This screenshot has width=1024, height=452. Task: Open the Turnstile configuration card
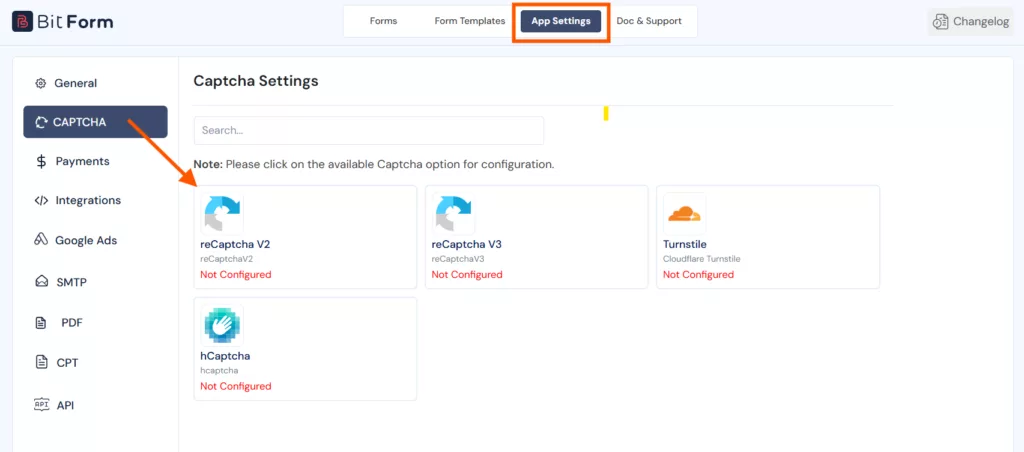pyautogui.click(x=768, y=236)
